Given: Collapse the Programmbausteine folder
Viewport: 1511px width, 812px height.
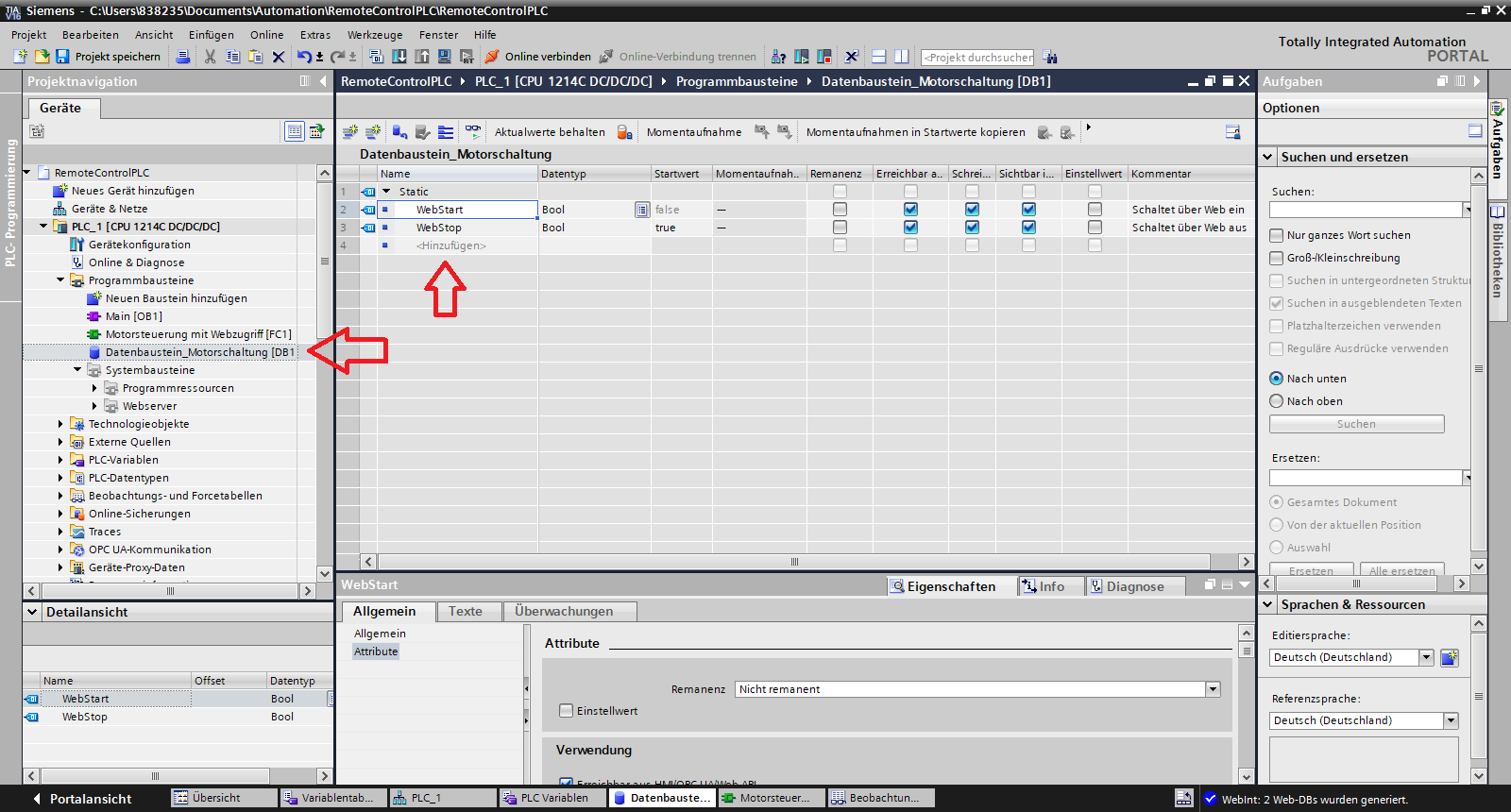Looking at the screenshot, I should 60,280.
